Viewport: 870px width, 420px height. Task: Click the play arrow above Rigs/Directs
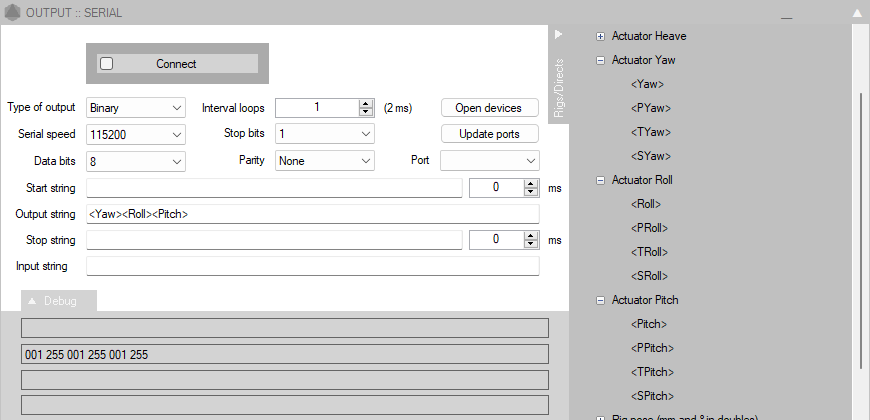[559, 34]
